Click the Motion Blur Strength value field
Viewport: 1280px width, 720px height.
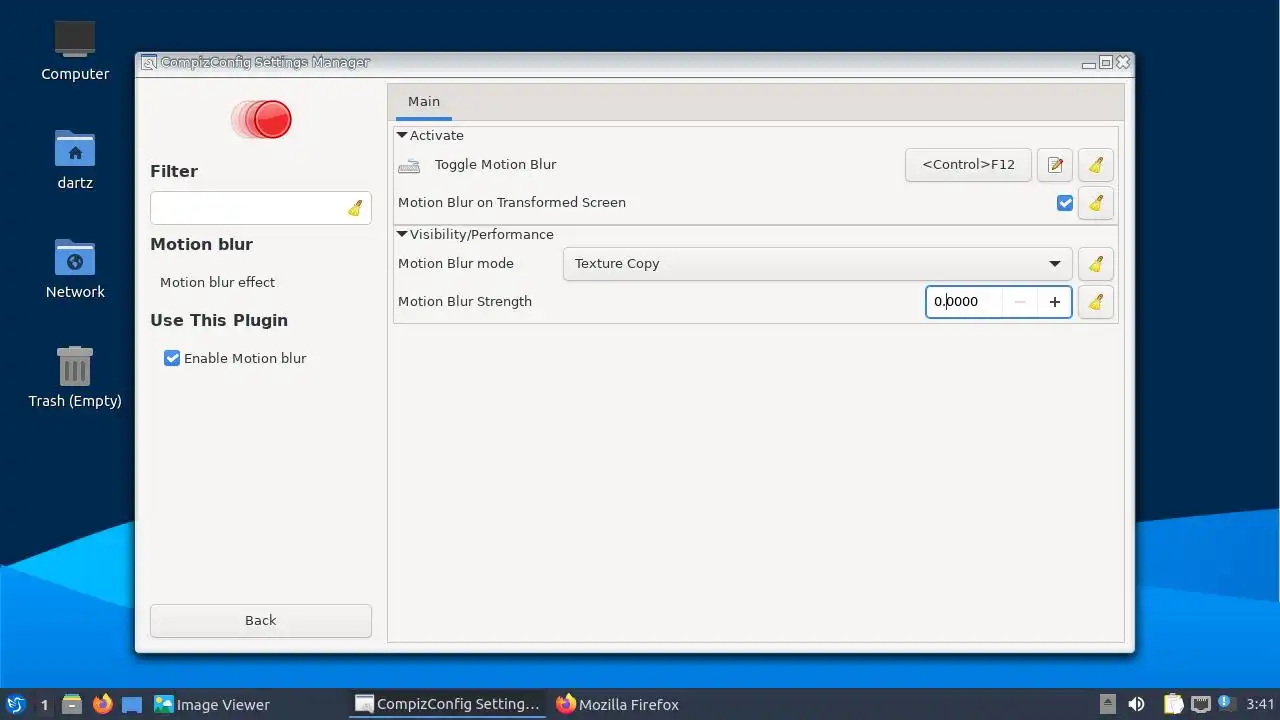tap(964, 302)
